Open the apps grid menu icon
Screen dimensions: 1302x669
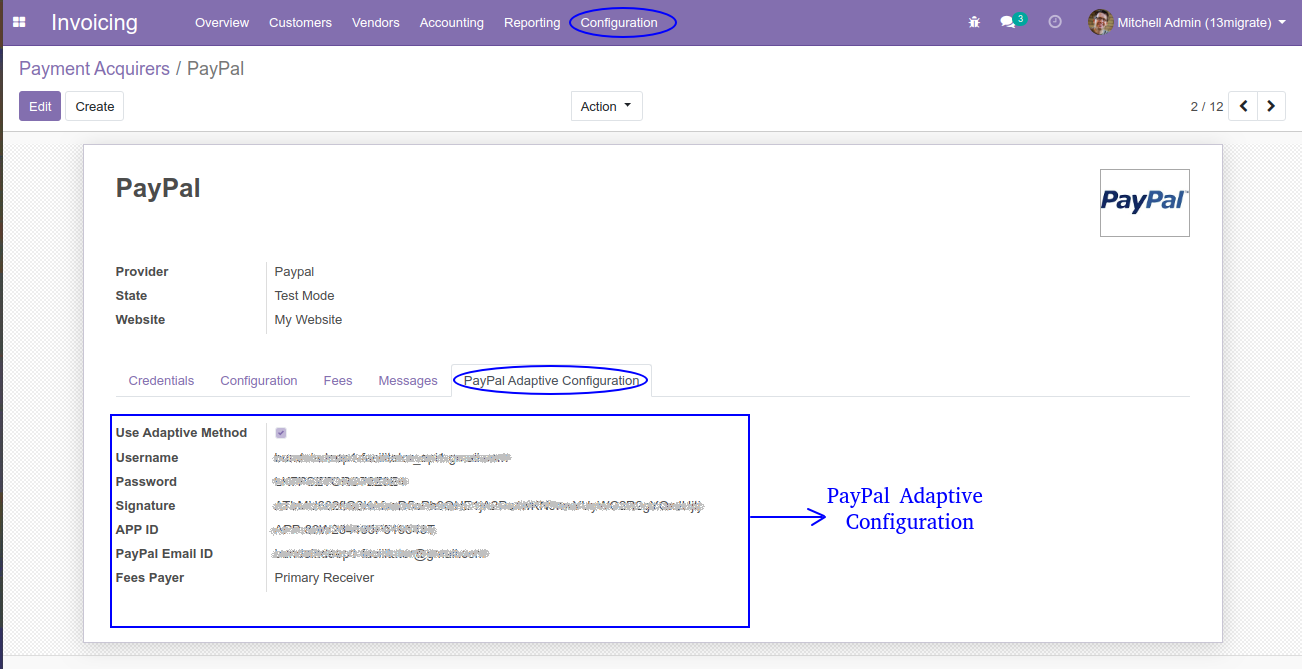(19, 22)
